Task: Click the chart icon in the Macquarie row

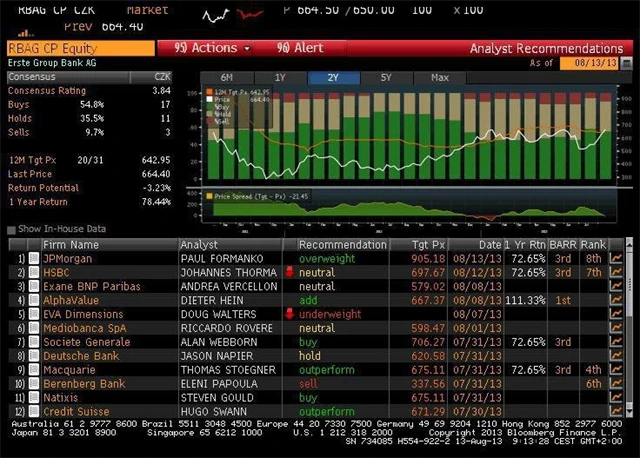Action: [x=616, y=370]
